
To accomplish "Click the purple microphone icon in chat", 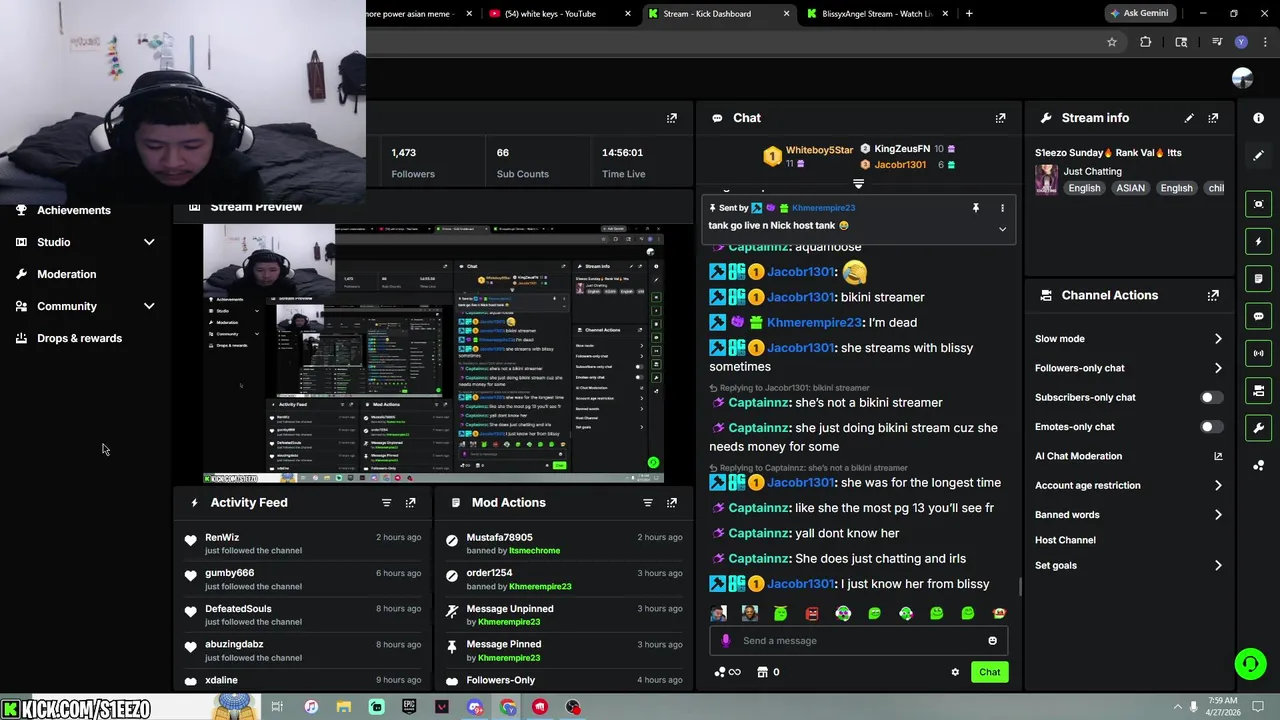I will pos(726,641).
